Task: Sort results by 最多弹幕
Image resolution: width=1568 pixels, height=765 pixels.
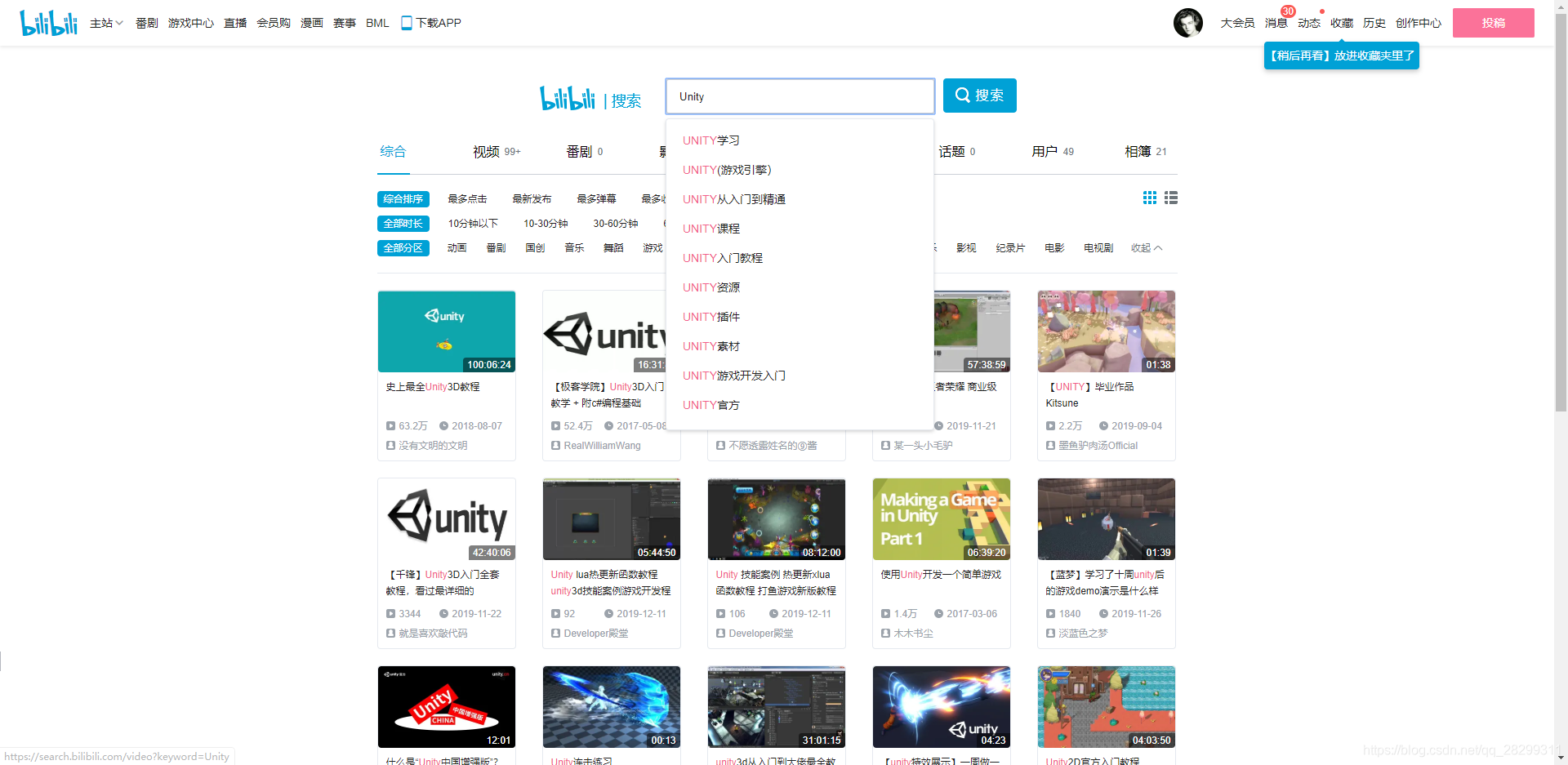Action: (x=596, y=199)
